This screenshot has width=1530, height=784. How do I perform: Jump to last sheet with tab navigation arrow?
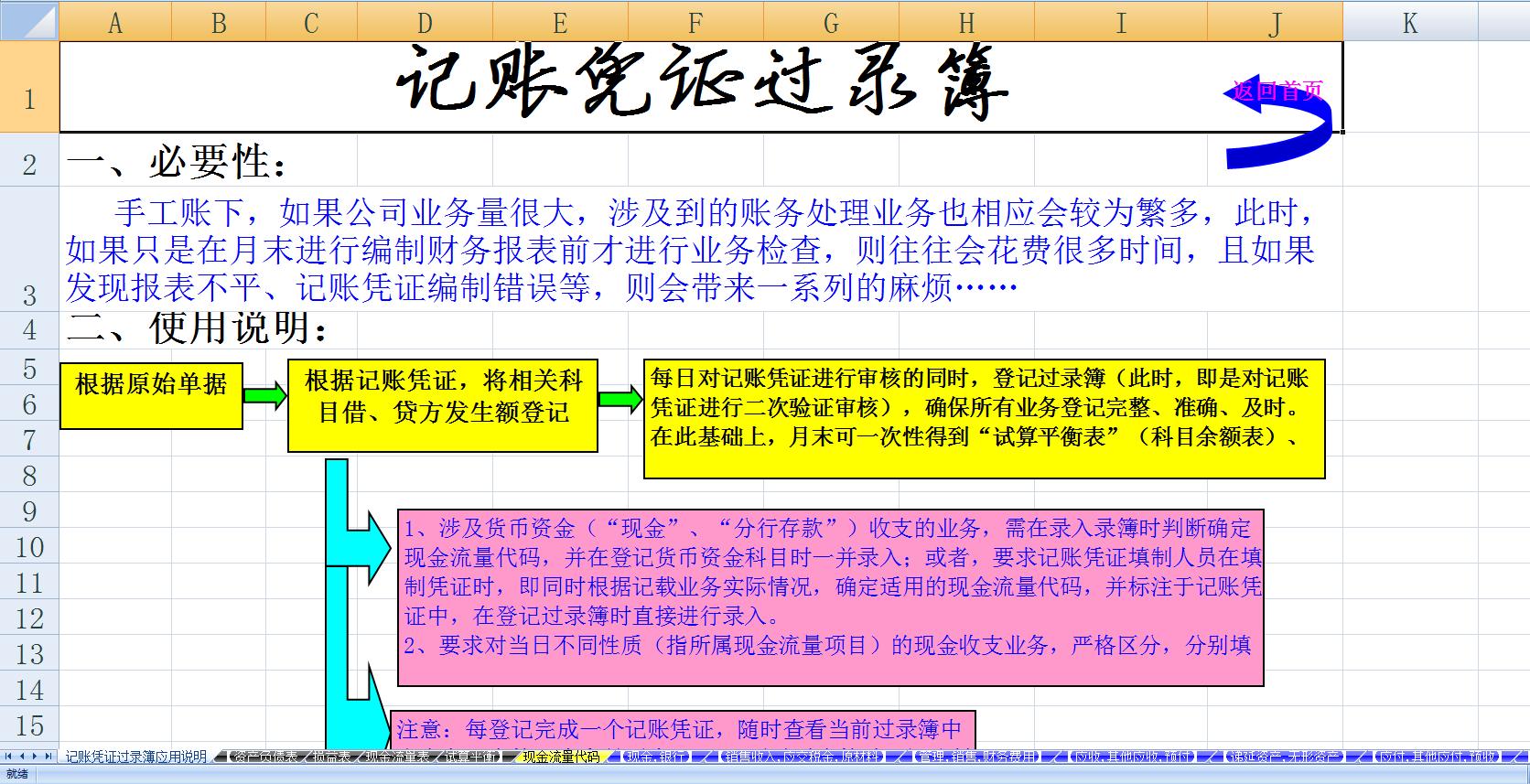tap(48, 757)
